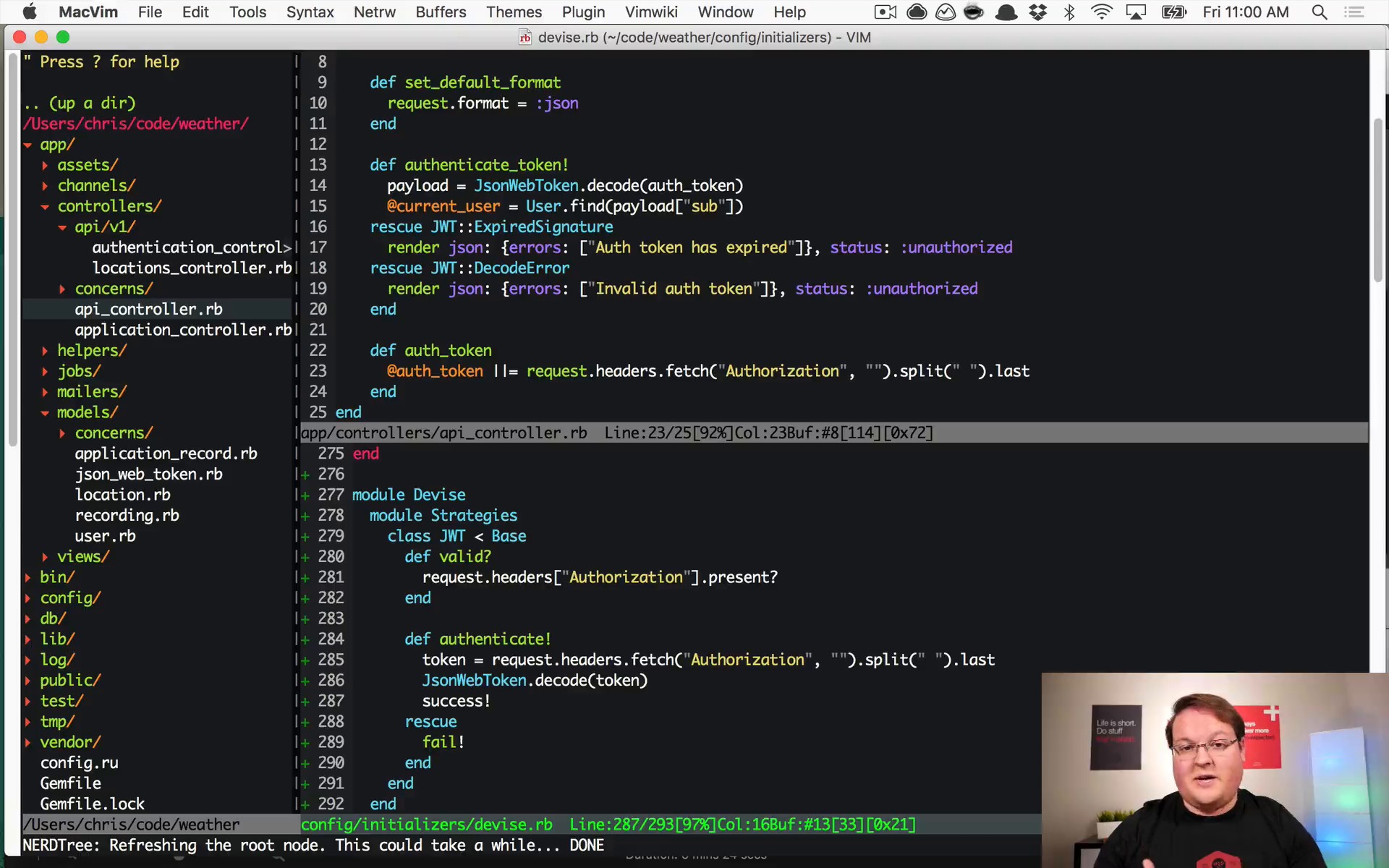Open locations_controller.rb in the tree
The height and width of the screenshot is (868, 1389).
192,268
